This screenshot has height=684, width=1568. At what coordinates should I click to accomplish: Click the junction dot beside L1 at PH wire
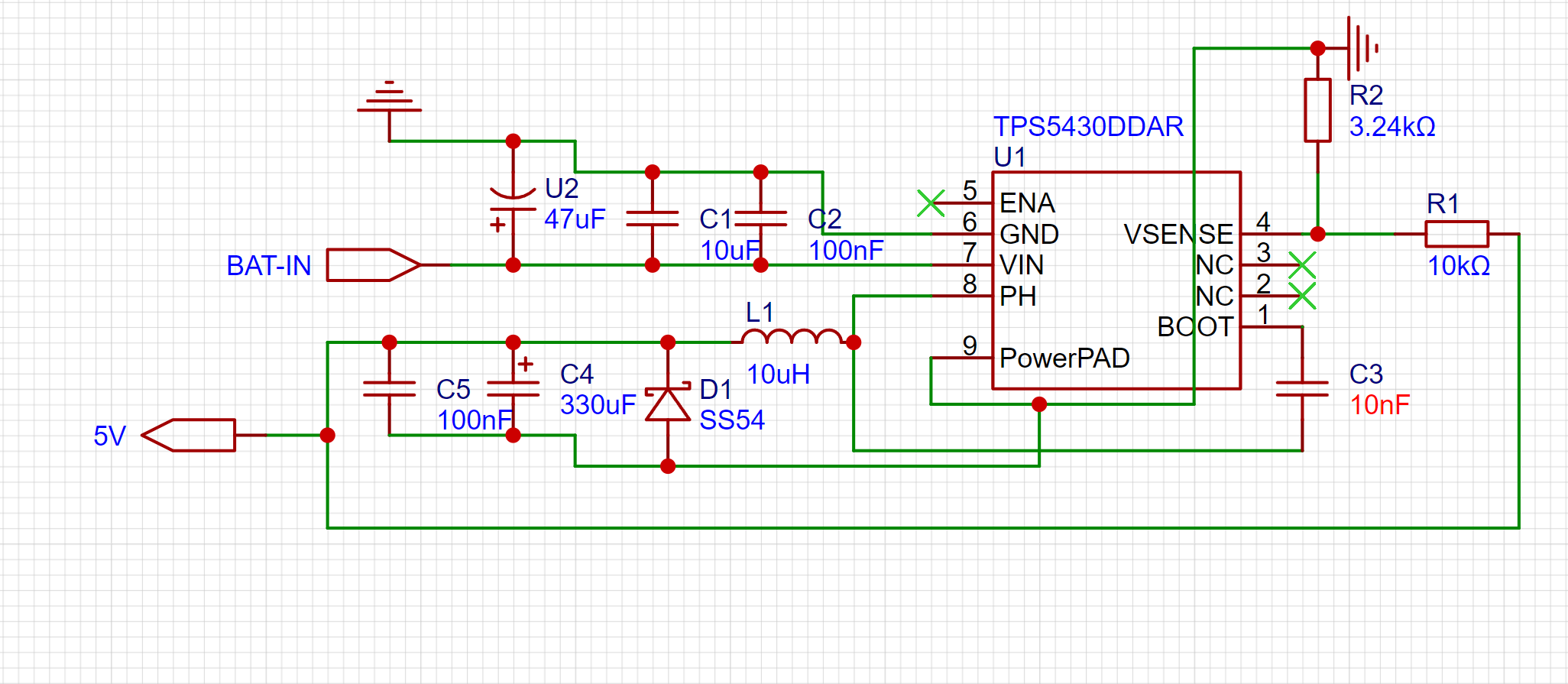coord(854,342)
